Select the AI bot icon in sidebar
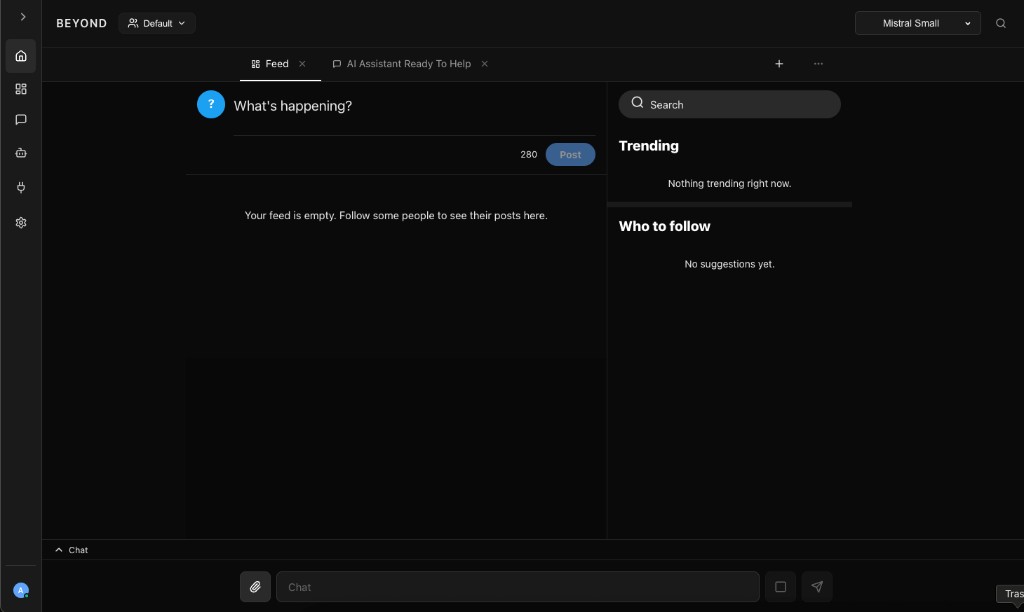Screen dimensions: 1024x612 [20, 153]
